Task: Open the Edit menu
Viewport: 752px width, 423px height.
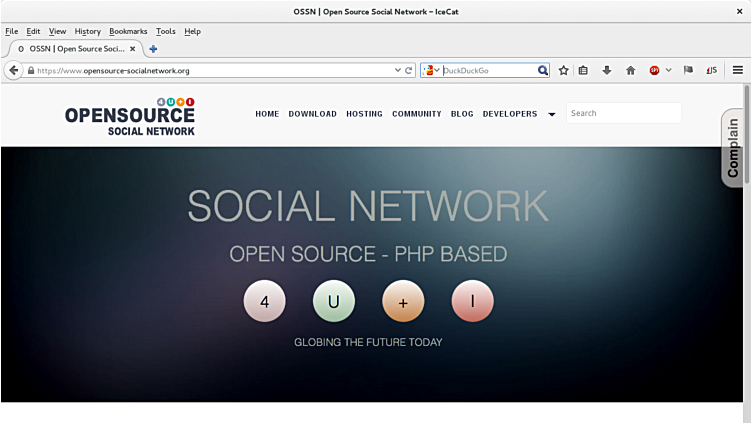Action: click(33, 31)
